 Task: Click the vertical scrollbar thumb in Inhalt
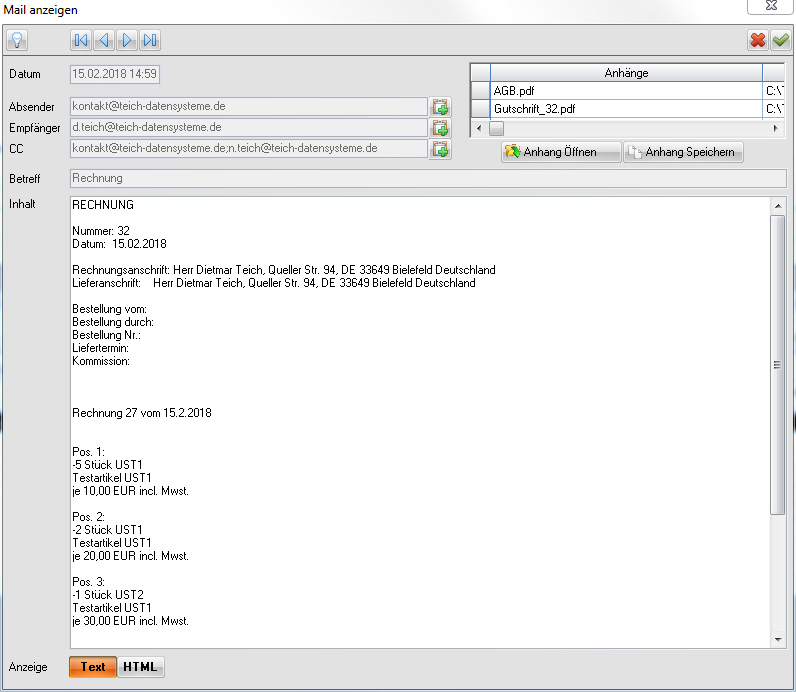777,365
